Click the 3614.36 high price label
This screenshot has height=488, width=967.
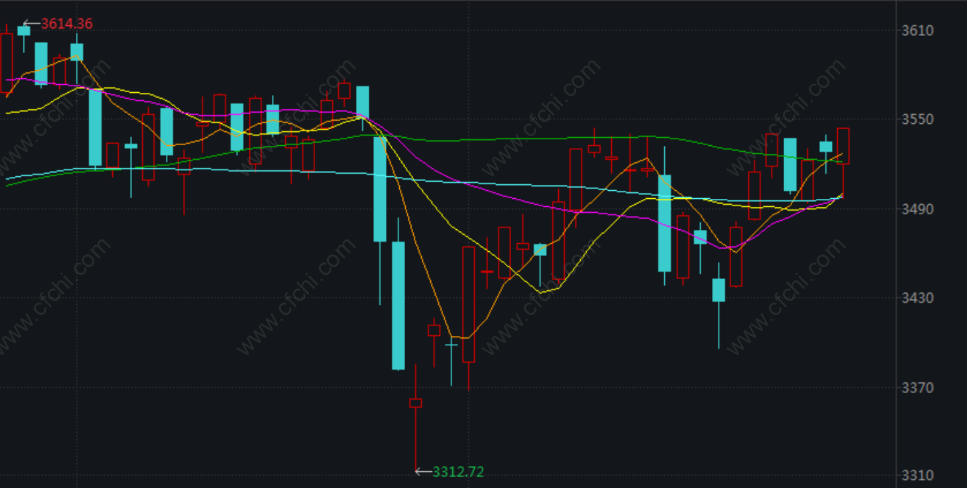click(x=67, y=24)
